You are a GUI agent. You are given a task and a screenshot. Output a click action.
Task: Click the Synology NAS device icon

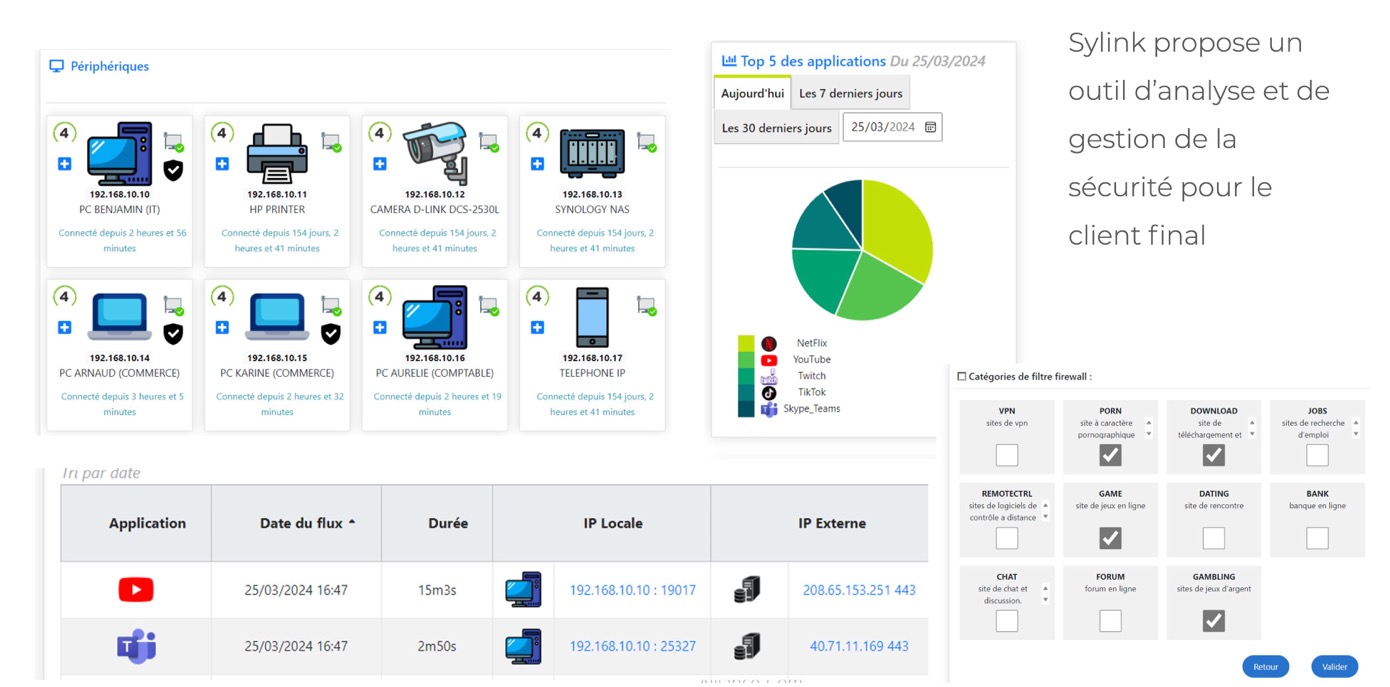click(x=592, y=154)
